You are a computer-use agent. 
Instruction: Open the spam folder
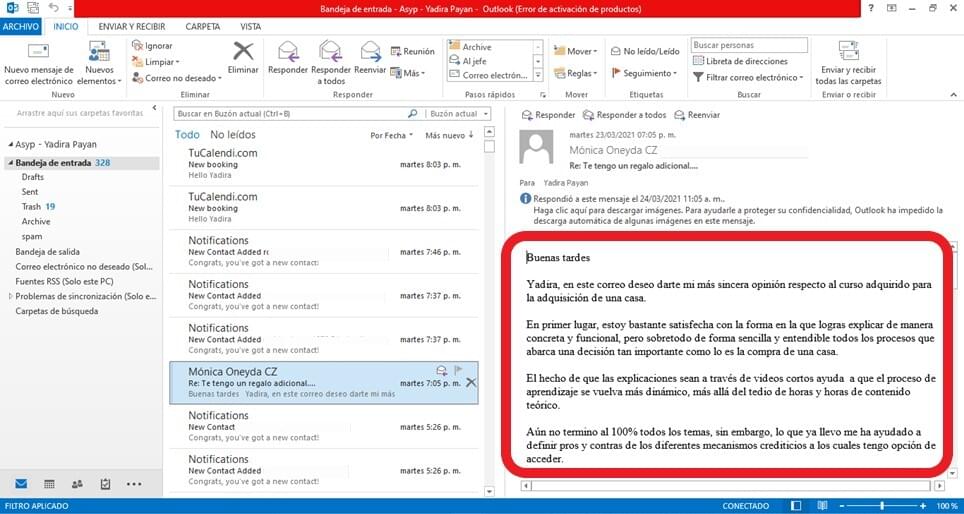pyautogui.click(x=32, y=237)
